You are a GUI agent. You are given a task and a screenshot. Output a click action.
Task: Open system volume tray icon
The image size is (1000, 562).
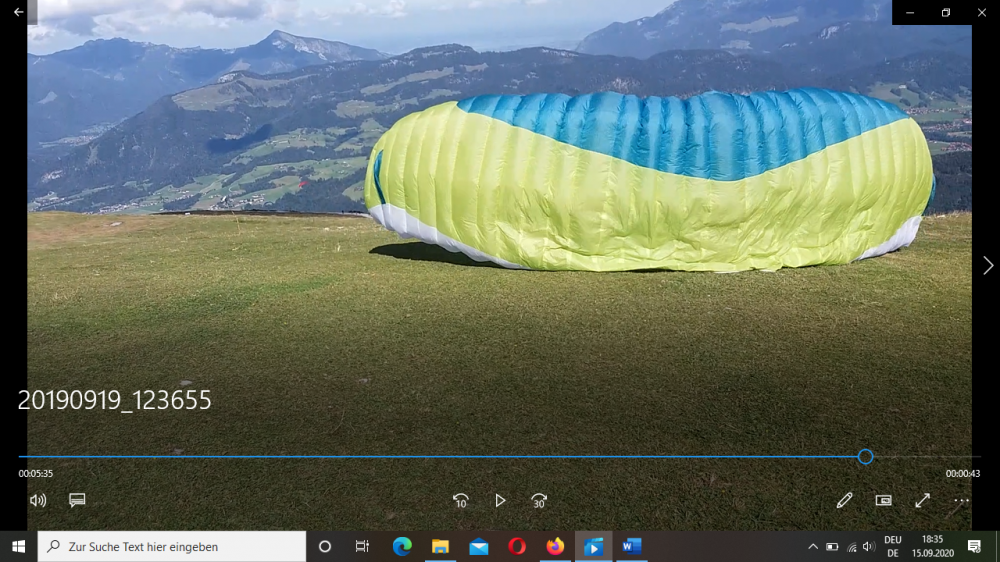point(869,547)
